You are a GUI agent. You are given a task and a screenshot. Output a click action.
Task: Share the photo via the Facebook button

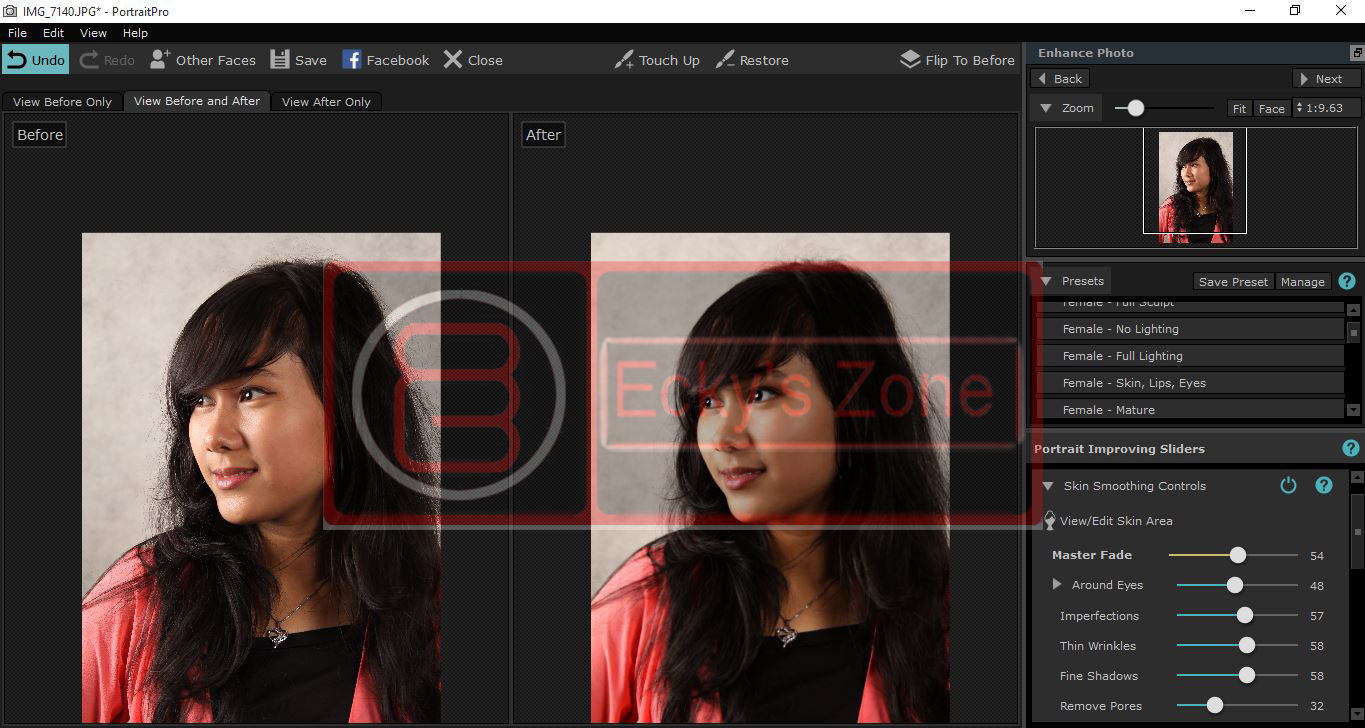tap(385, 60)
